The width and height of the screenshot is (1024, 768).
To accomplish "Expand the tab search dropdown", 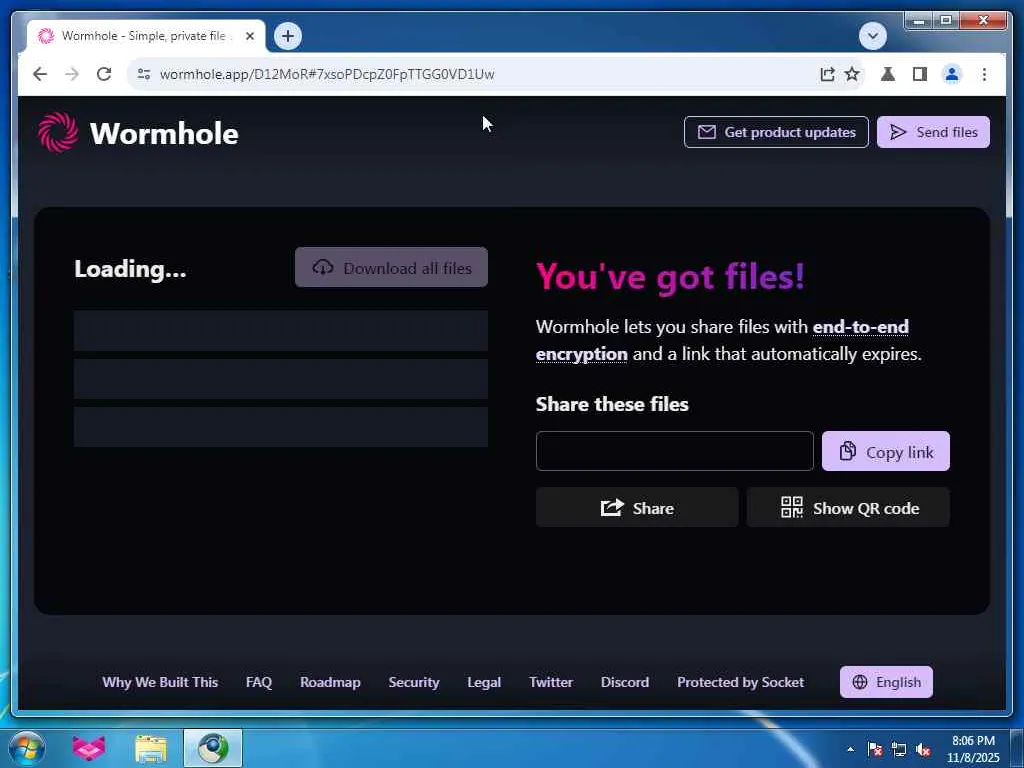I will click(872, 36).
